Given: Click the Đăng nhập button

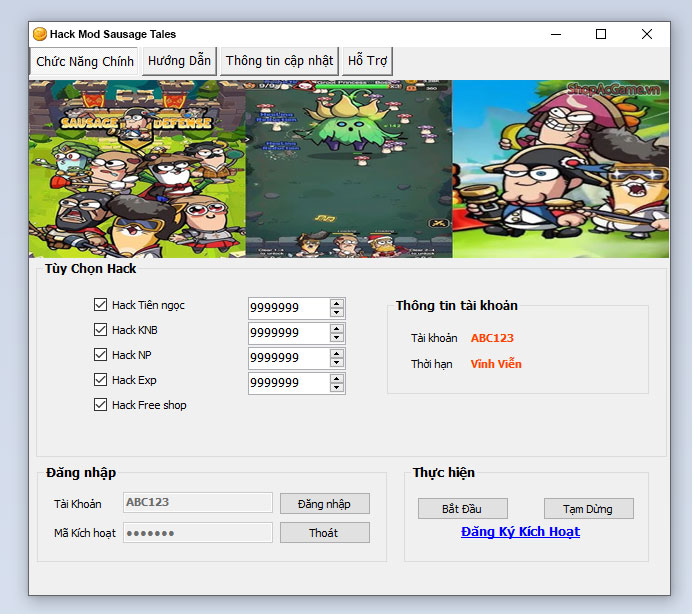Looking at the screenshot, I should click(x=324, y=504).
